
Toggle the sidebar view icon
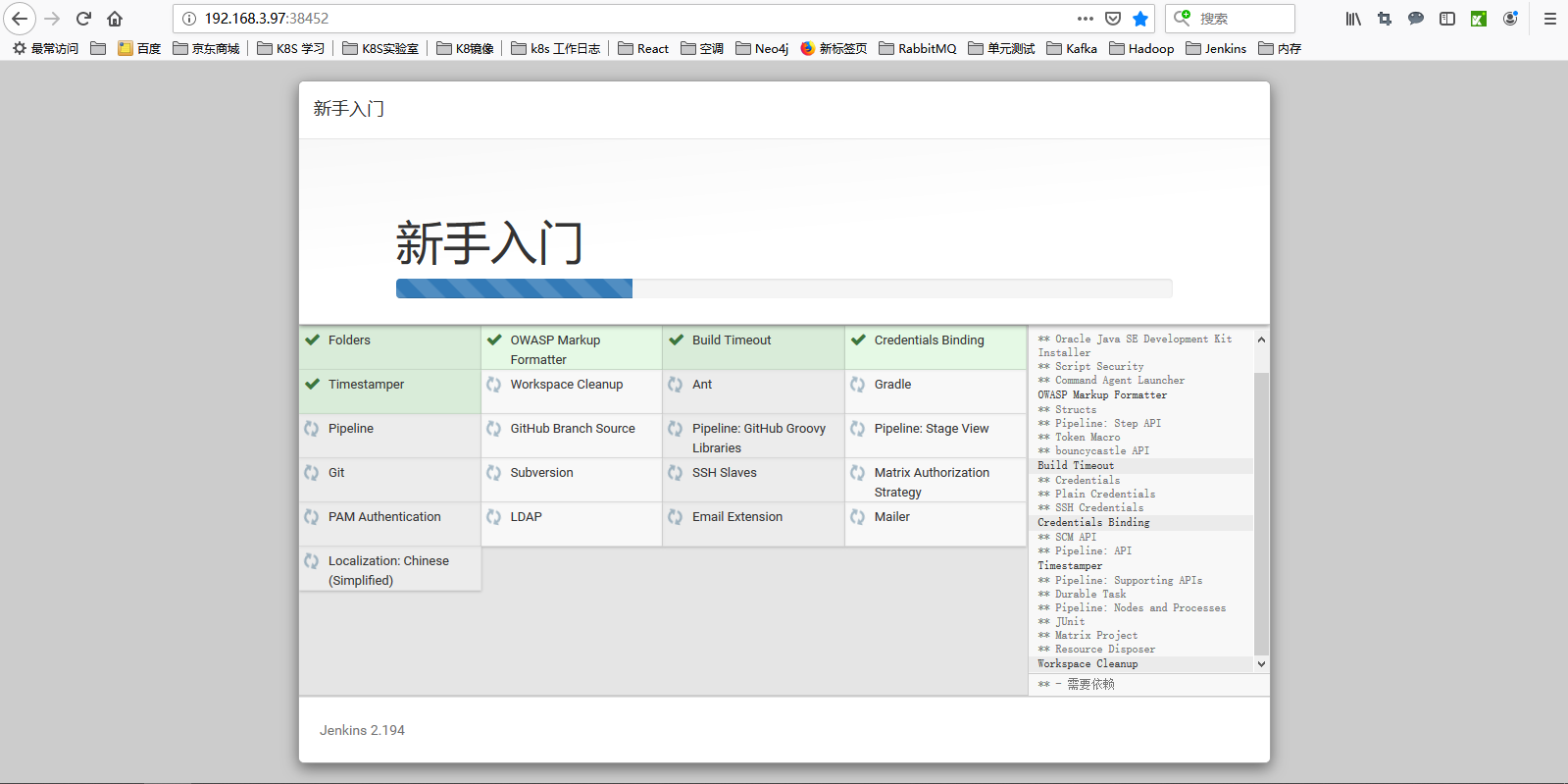pos(1447,19)
